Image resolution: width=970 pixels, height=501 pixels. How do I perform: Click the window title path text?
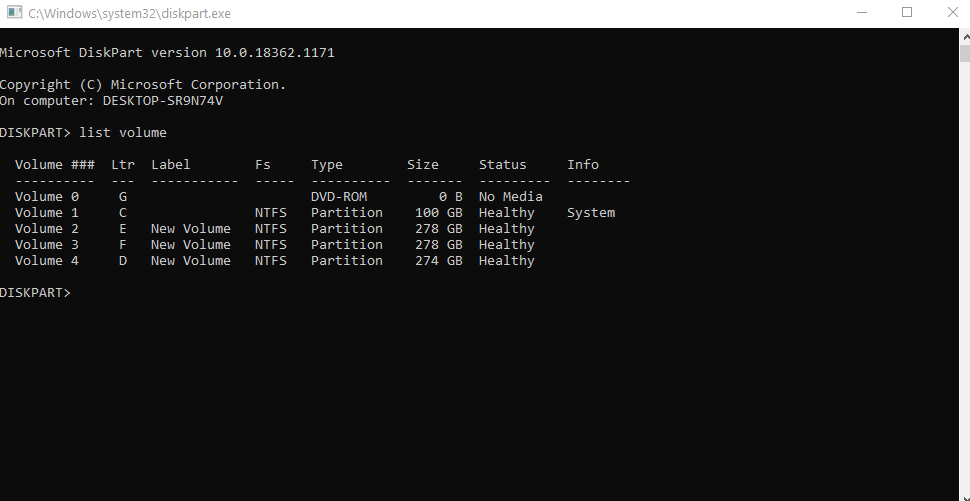click(129, 14)
